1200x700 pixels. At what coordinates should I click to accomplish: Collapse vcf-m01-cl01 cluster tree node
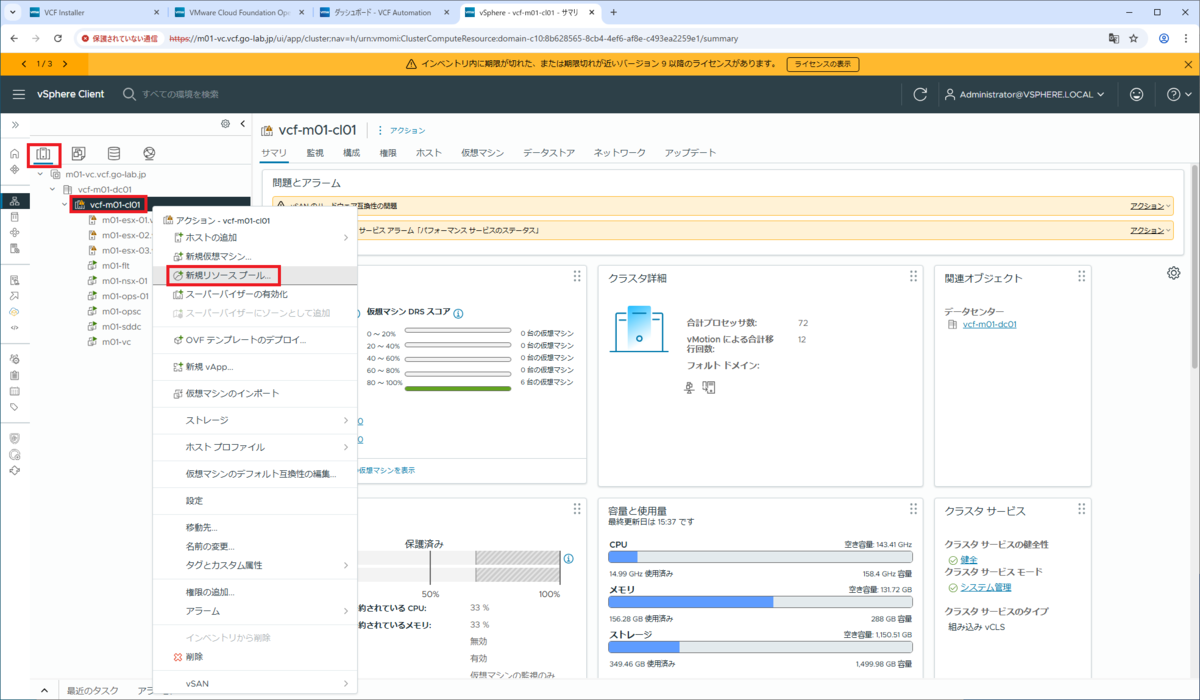point(65,205)
